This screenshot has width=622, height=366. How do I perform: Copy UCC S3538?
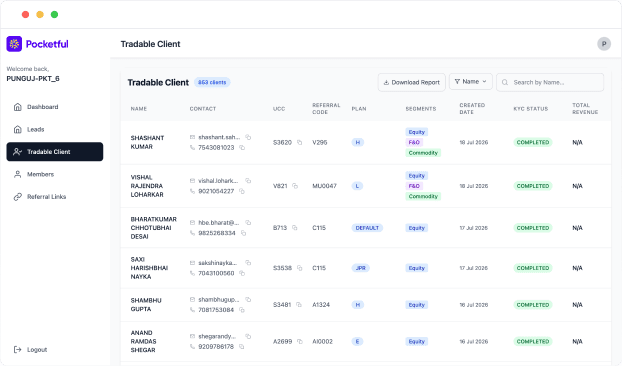299,268
